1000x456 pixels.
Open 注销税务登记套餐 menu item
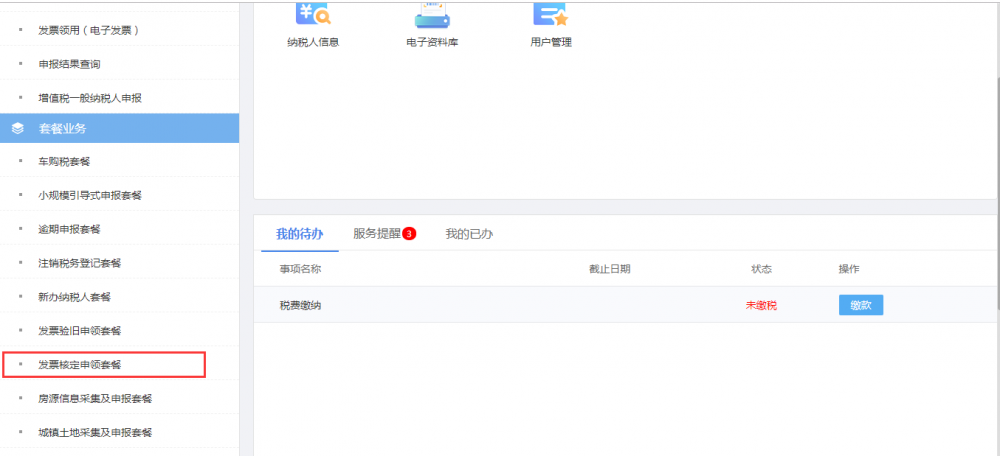click(x=80, y=263)
